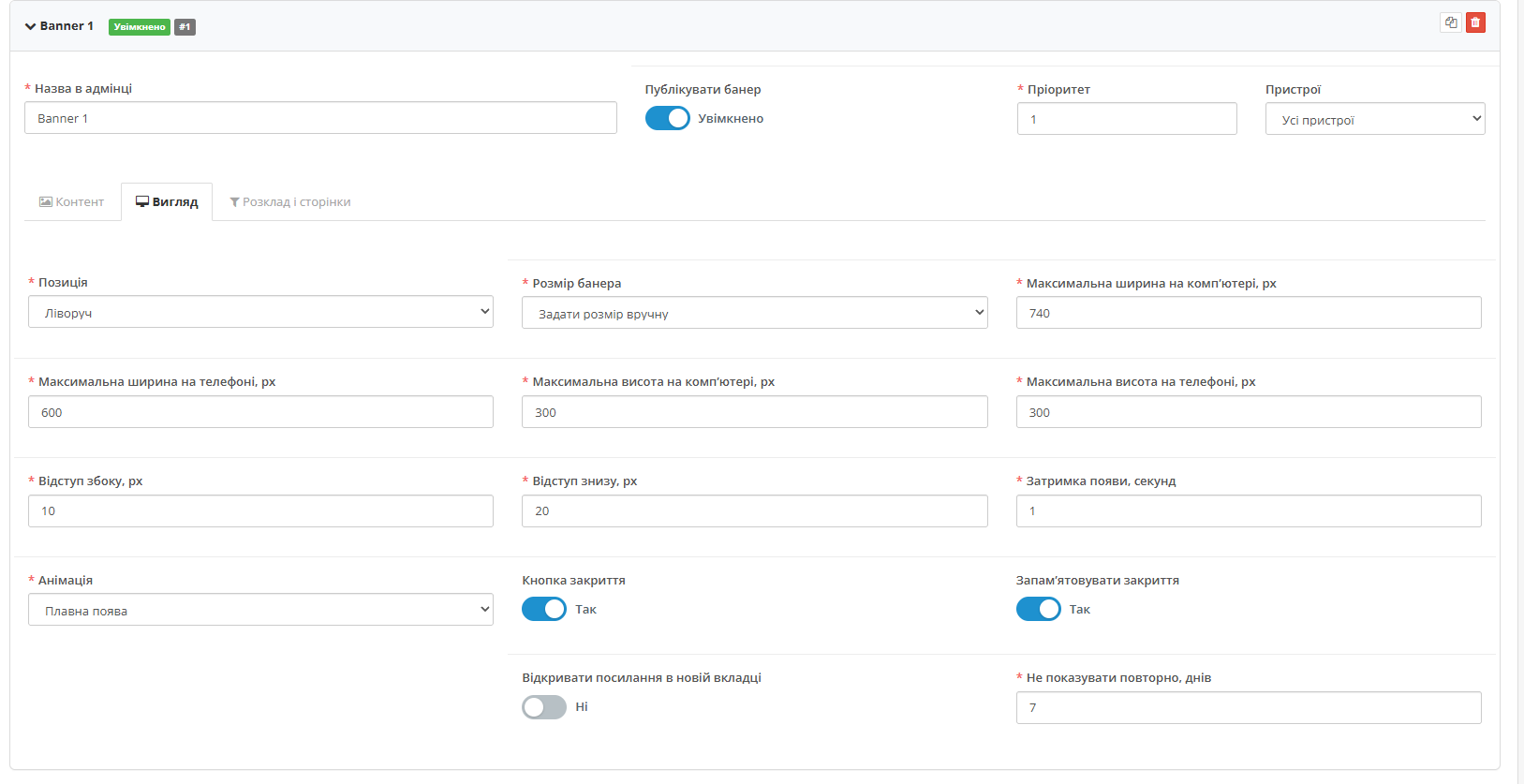Open the Анімація dropdown showing Плавна поява
The image size is (1524, 784).
click(260, 610)
